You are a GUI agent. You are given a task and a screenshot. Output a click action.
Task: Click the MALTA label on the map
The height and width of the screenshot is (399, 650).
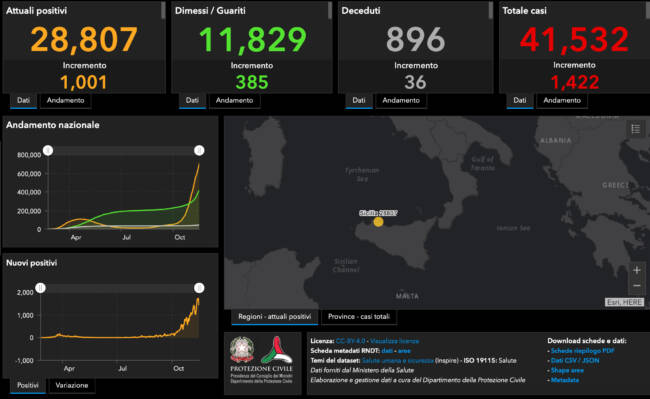tap(407, 296)
